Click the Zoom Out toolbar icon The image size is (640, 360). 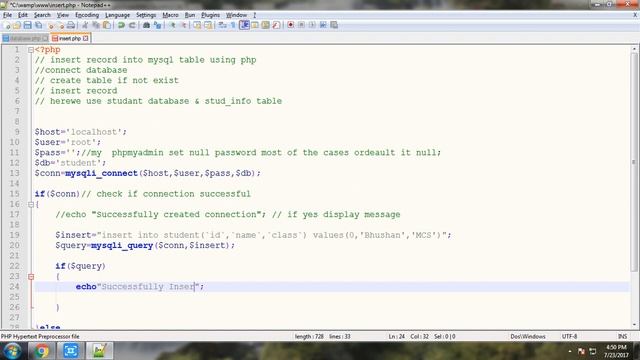pos(183,25)
